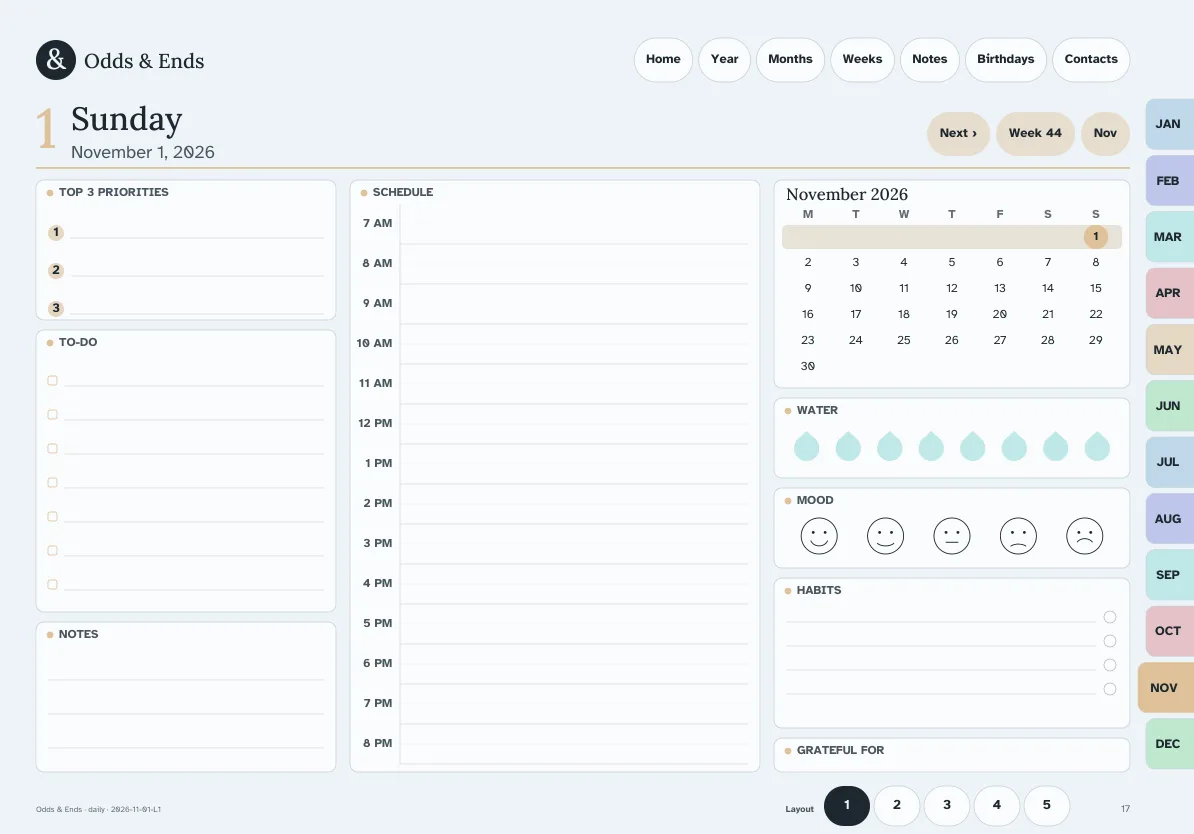Jump to the AUG side tab
The image size is (1194, 834).
pyautogui.click(x=1170, y=519)
